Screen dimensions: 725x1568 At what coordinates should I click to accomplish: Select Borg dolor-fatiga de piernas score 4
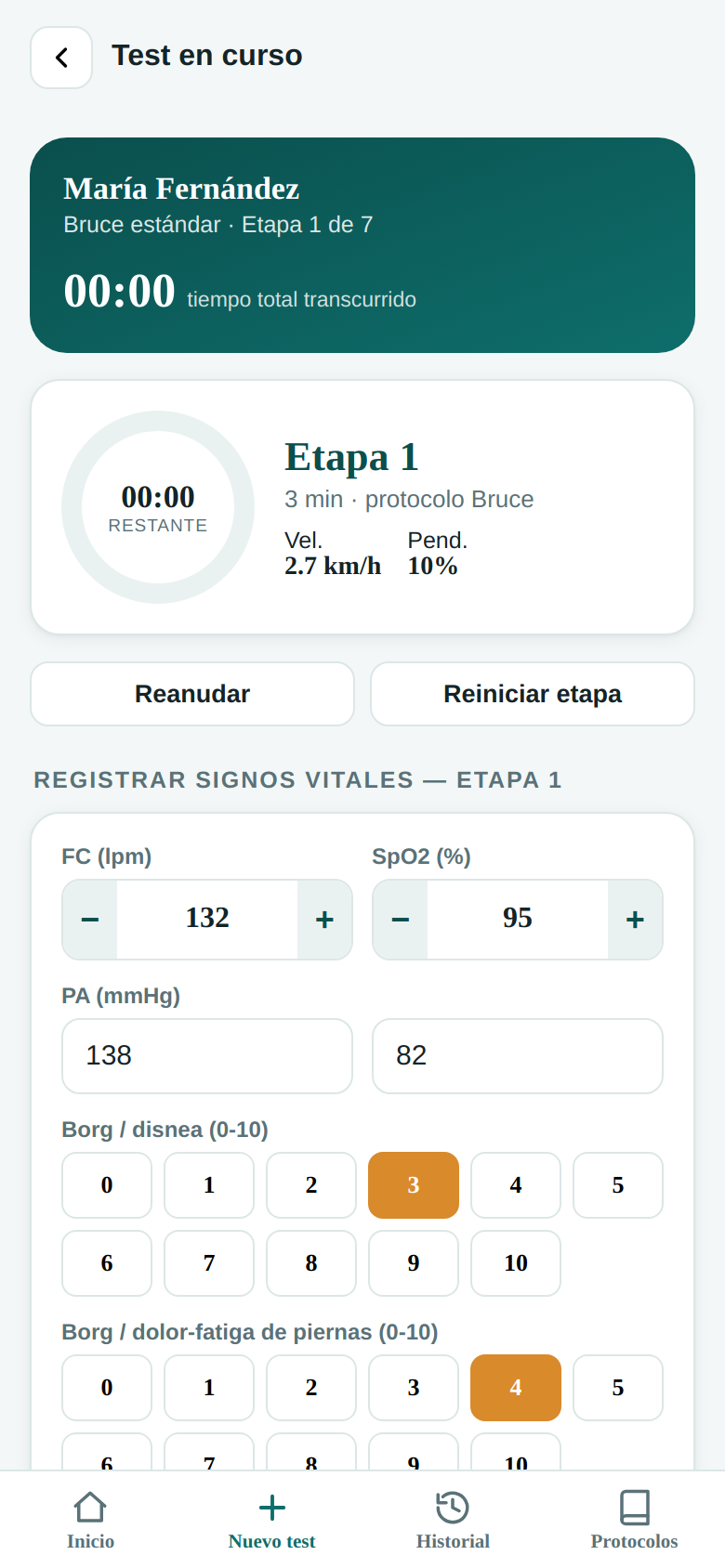[x=516, y=1388]
